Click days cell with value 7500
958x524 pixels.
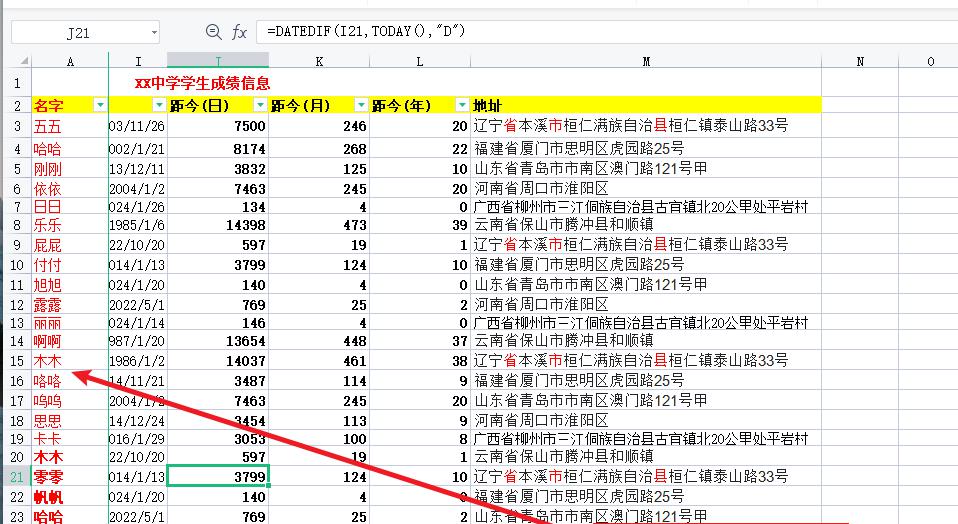(218, 126)
